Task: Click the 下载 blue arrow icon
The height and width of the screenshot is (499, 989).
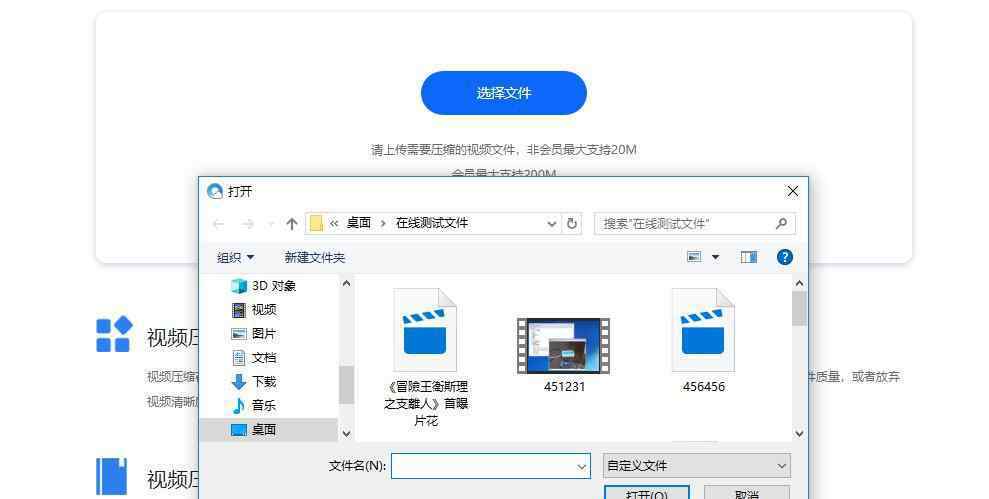Action: tap(239, 382)
